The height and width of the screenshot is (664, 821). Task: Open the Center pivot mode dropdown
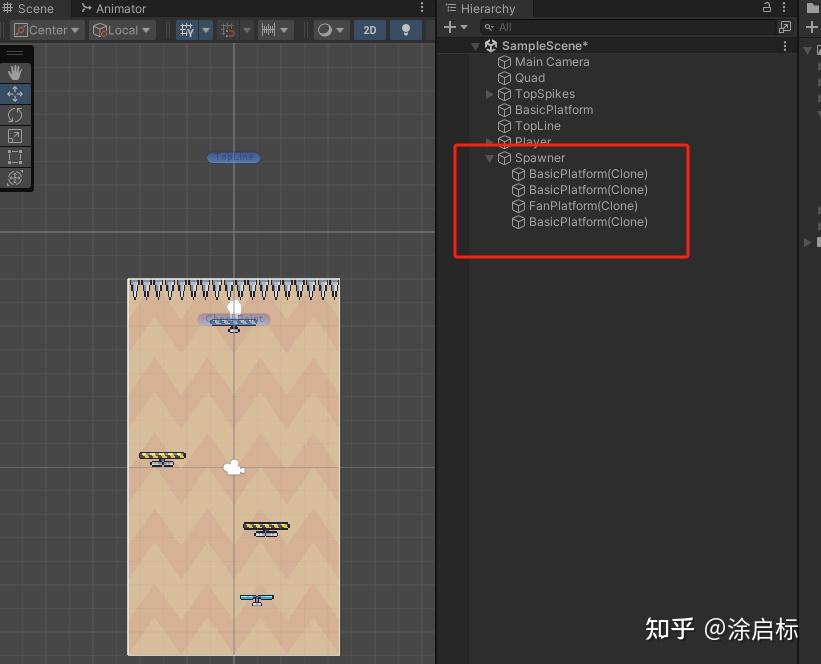[x=47, y=30]
